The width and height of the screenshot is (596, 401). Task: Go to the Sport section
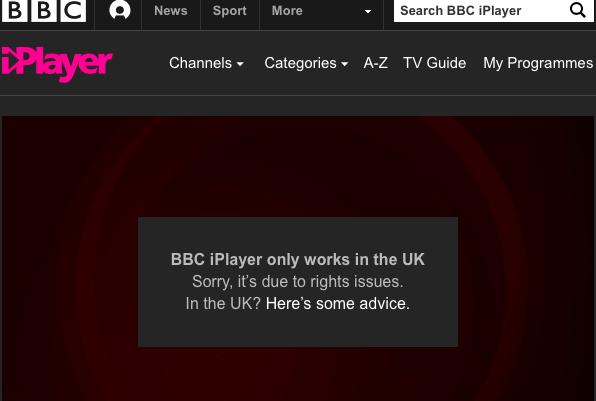(230, 11)
